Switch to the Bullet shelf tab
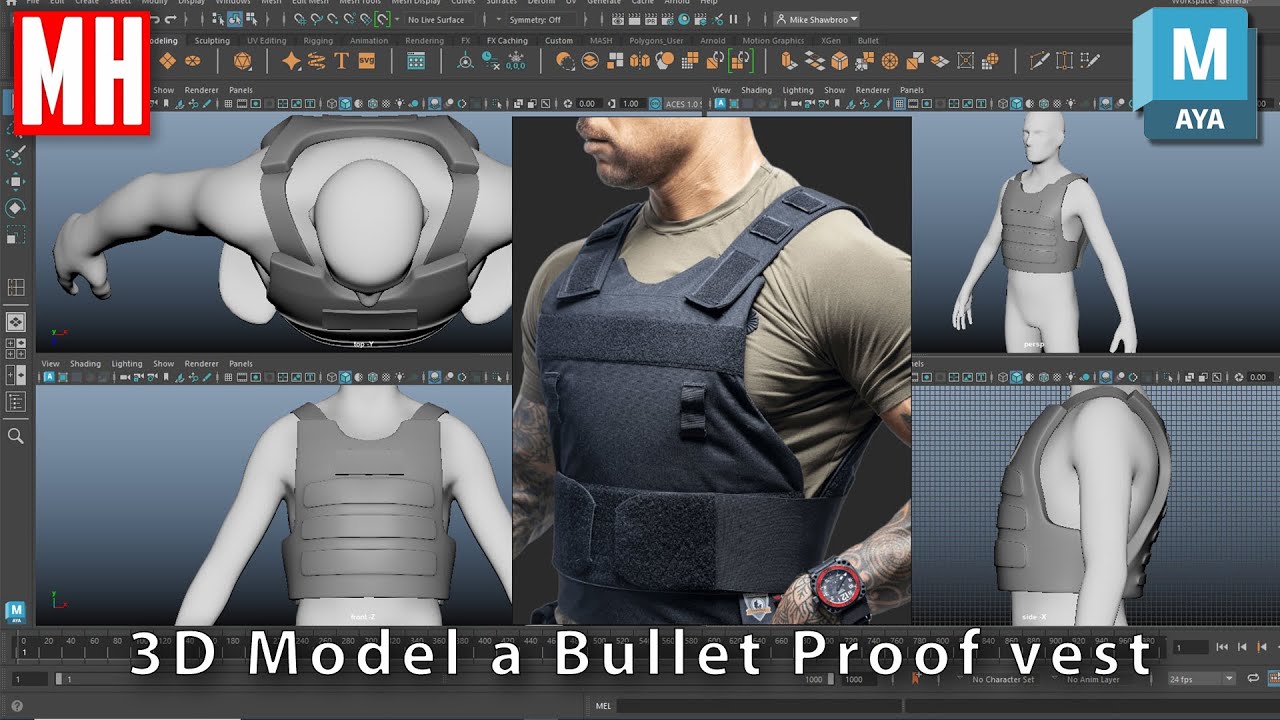 868,41
